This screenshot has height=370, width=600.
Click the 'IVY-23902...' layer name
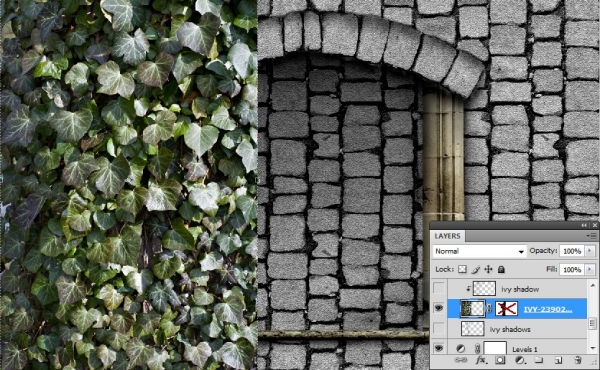tap(548, 309)
